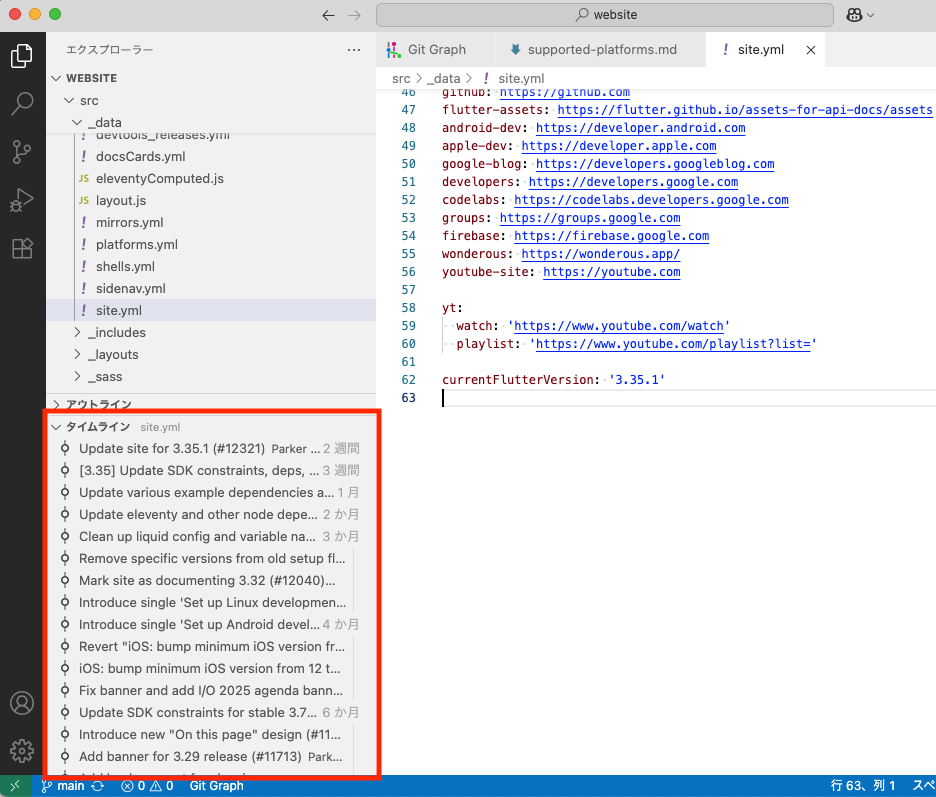This screenshot has height=797, width=936.
Task: Open the Source Control view
Action: pyautogui.click(x=22, y=152)
